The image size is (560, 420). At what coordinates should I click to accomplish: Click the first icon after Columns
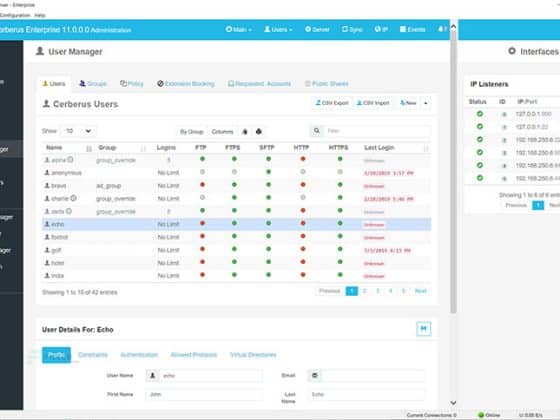click(x=245, y=132)
